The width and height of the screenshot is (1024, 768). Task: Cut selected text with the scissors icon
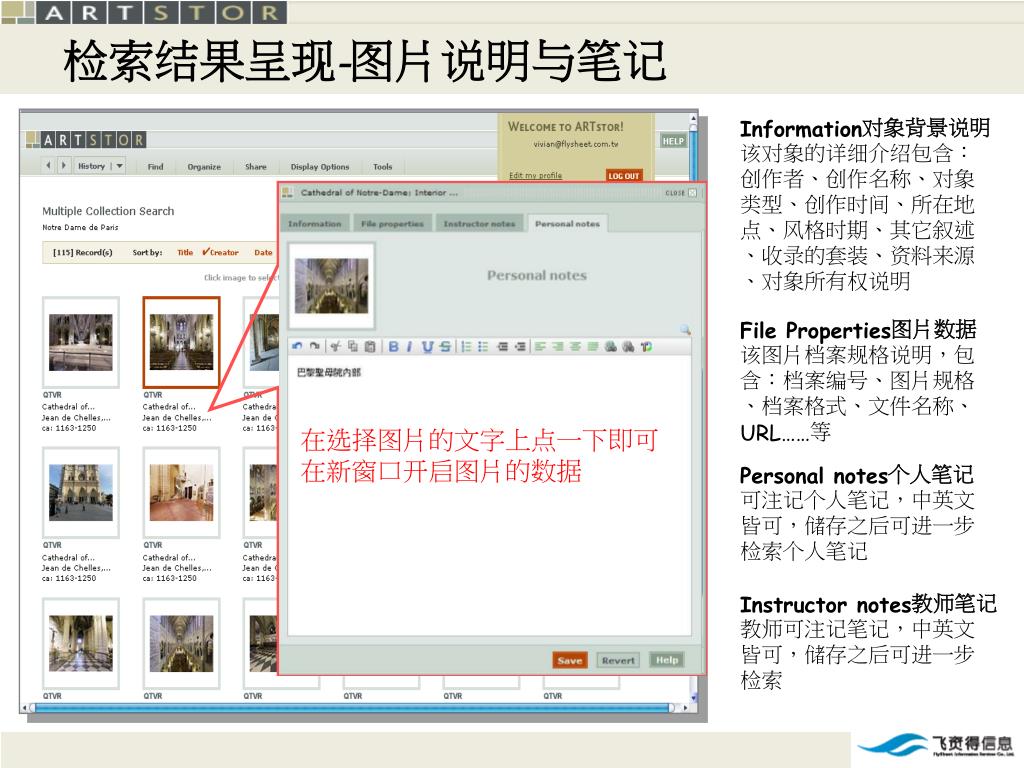coord(336,346)
